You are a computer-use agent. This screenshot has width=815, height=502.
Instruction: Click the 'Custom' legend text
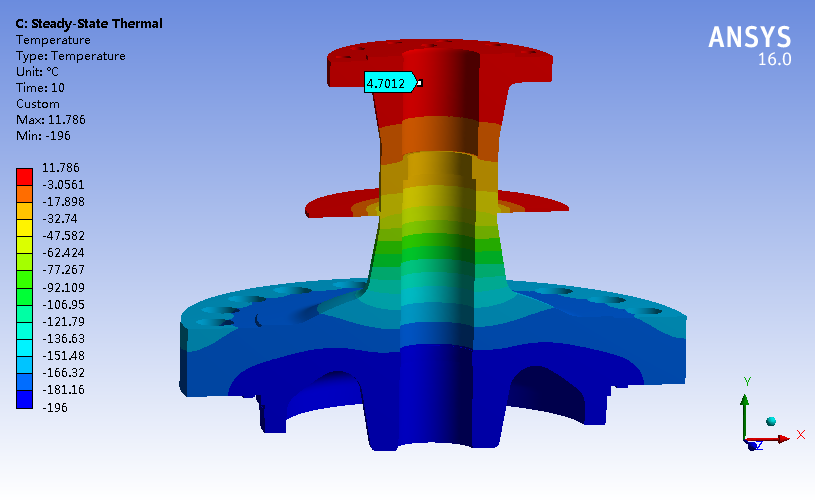[37, 104]
